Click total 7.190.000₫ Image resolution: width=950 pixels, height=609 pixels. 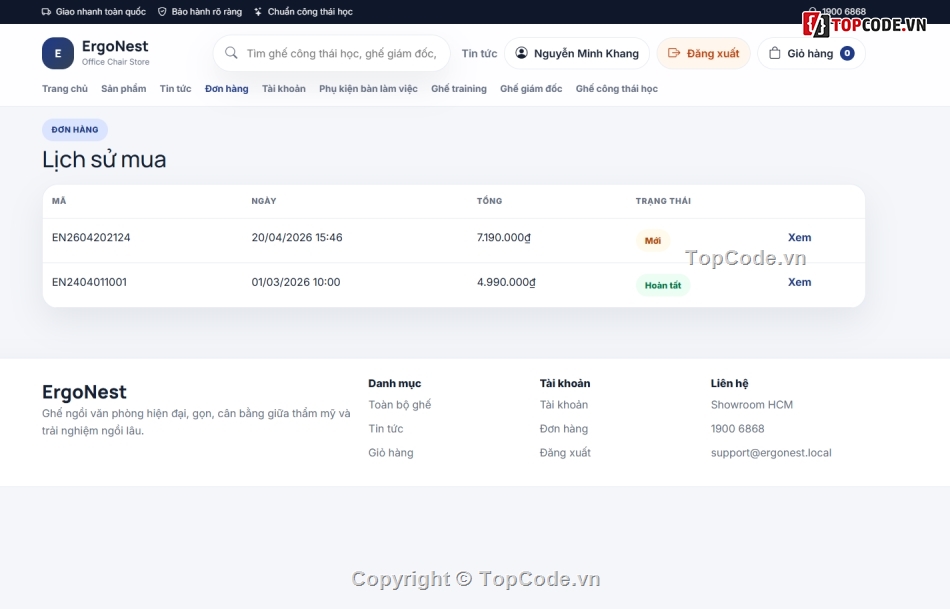pos(503,238)
